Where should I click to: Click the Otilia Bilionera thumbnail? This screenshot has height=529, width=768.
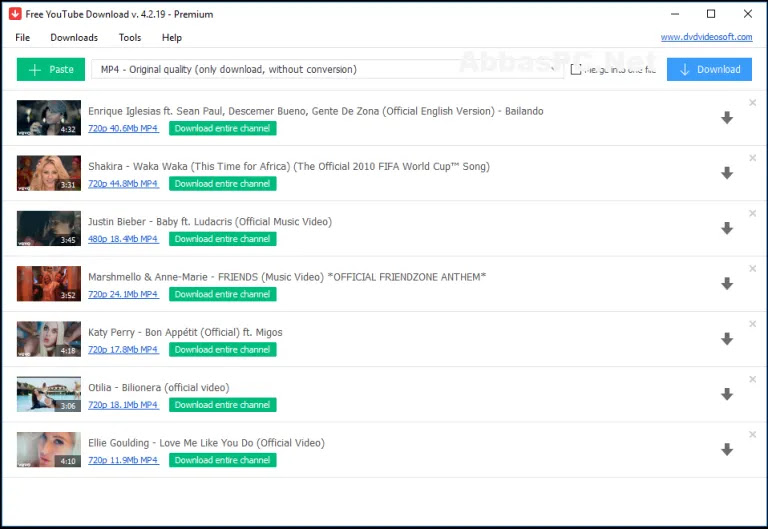coord(49,394)
